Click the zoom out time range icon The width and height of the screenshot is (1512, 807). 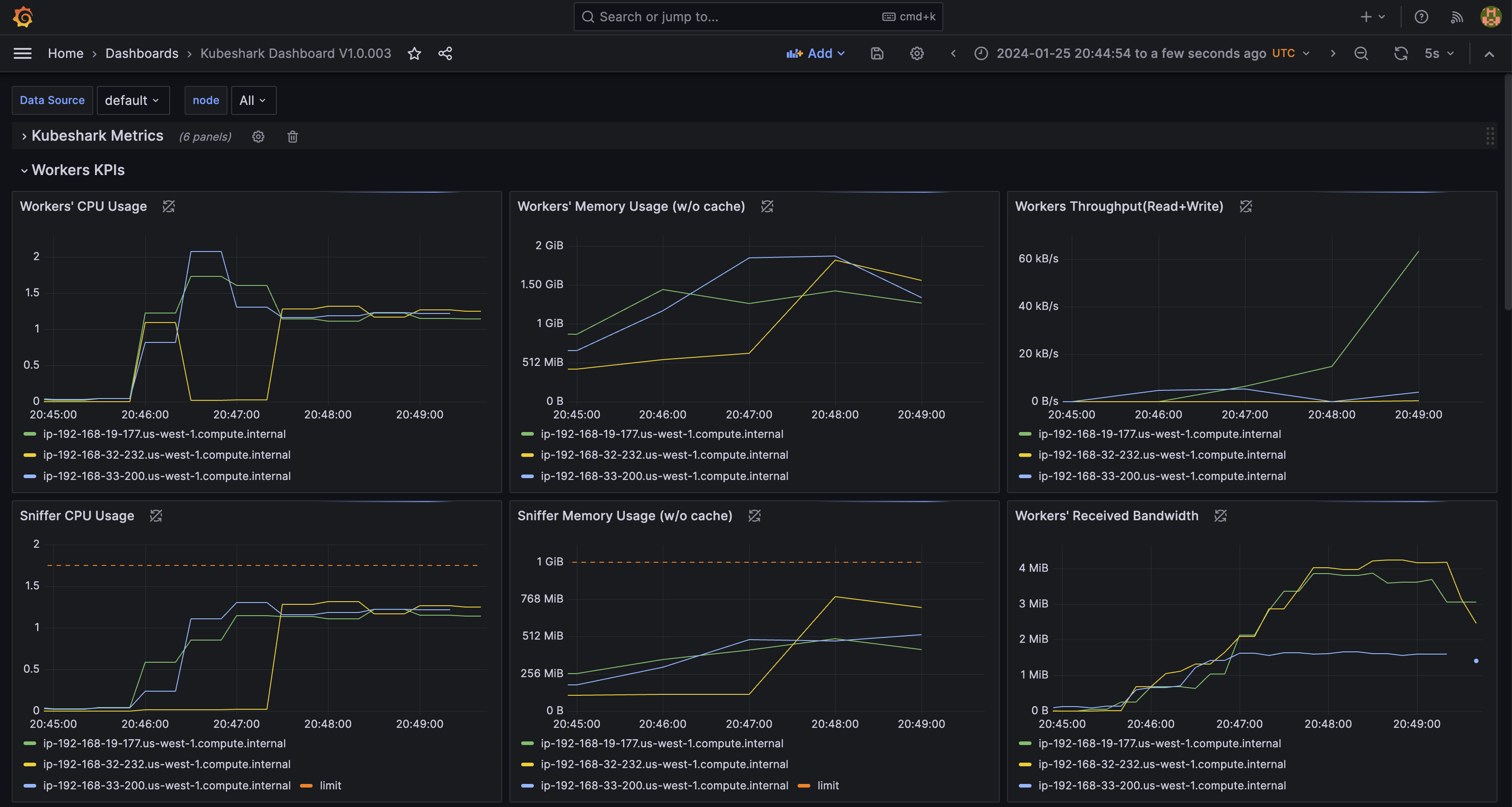[1361, 53]
